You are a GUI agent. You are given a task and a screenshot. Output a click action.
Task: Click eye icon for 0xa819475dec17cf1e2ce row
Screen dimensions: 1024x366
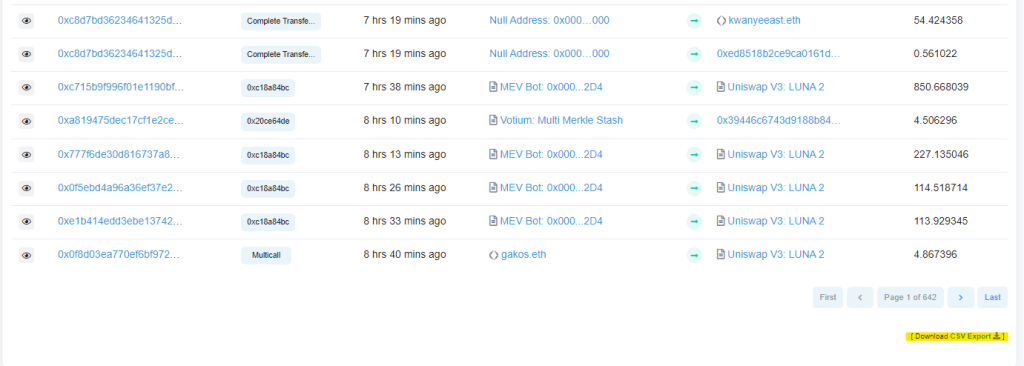tap(26, 121)
